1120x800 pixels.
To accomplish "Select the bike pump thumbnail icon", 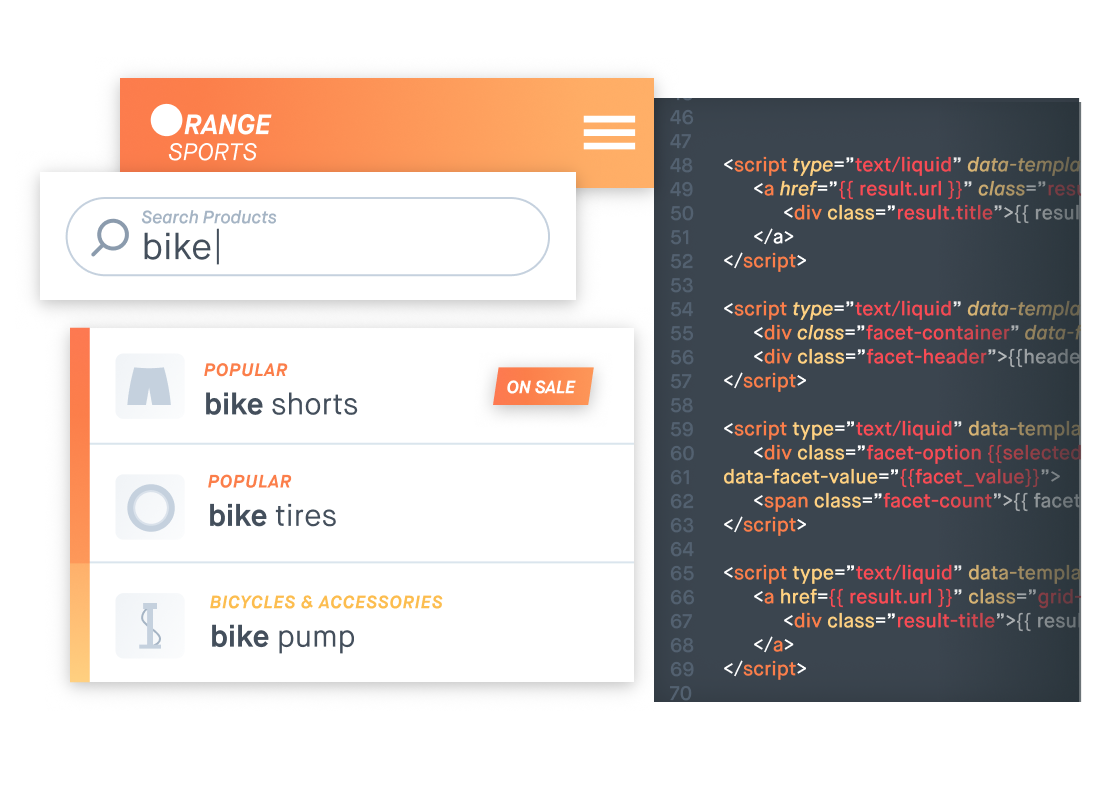I will point(150,626).
